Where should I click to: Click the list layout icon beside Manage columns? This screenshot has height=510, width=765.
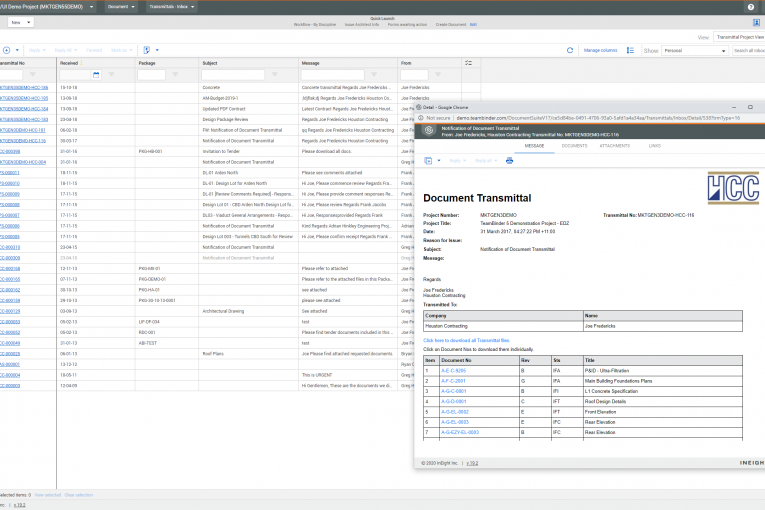(630, 49)
